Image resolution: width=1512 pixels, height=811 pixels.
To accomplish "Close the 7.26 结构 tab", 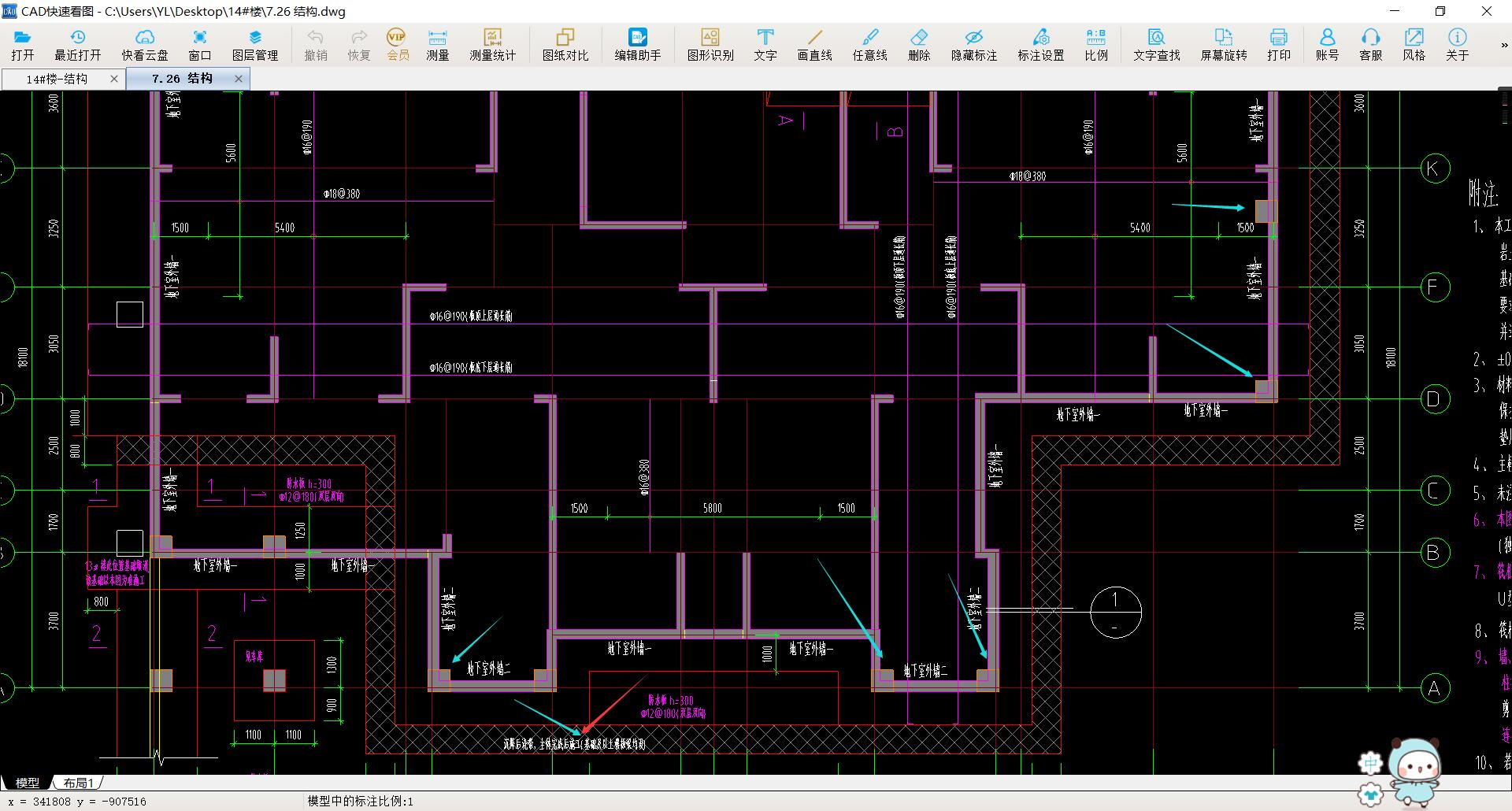I will pyautogui.click(x=239, y=79).
